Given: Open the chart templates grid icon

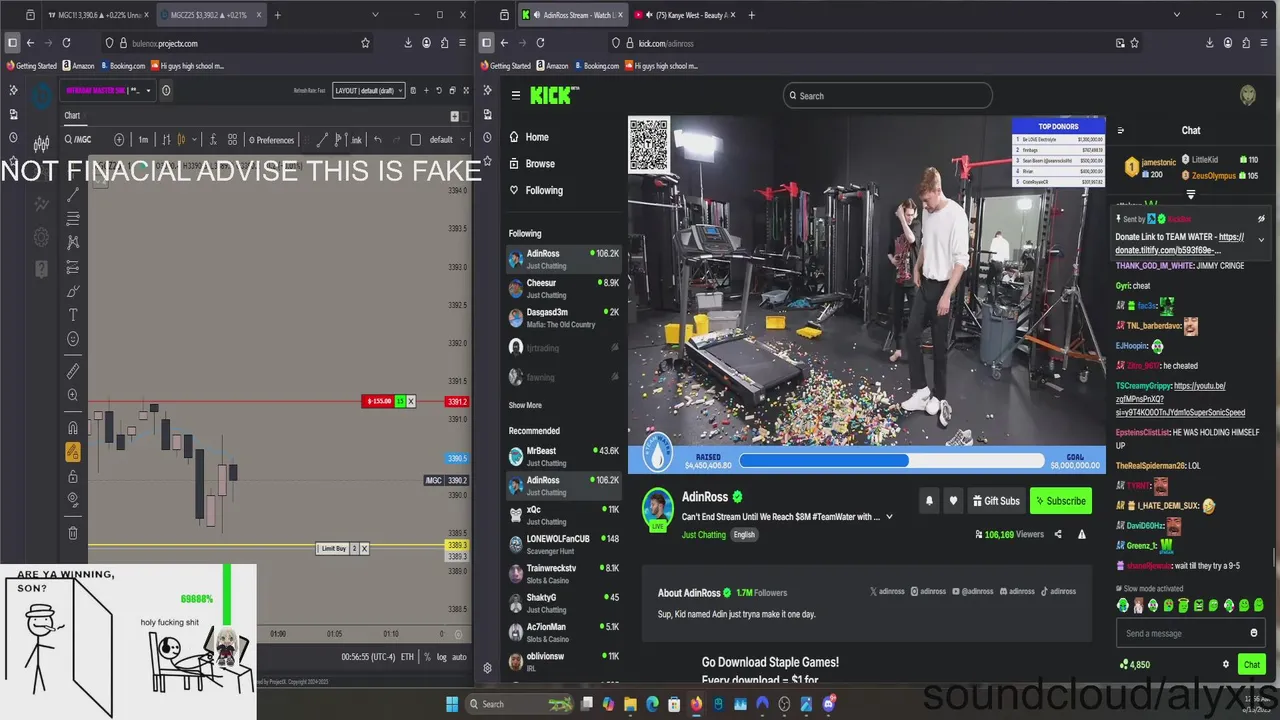Looking at the screenshot, I should [x=232, y=140].
